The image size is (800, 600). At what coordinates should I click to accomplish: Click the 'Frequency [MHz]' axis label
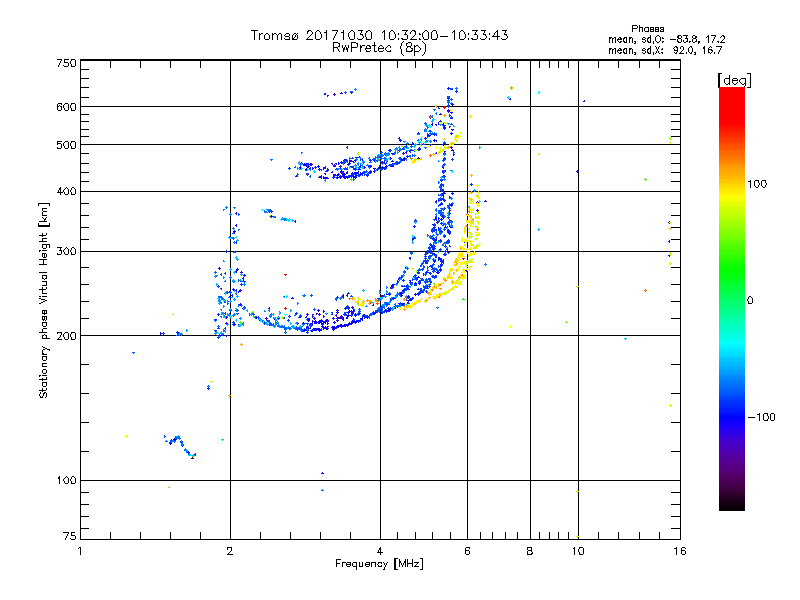[379, 564]
